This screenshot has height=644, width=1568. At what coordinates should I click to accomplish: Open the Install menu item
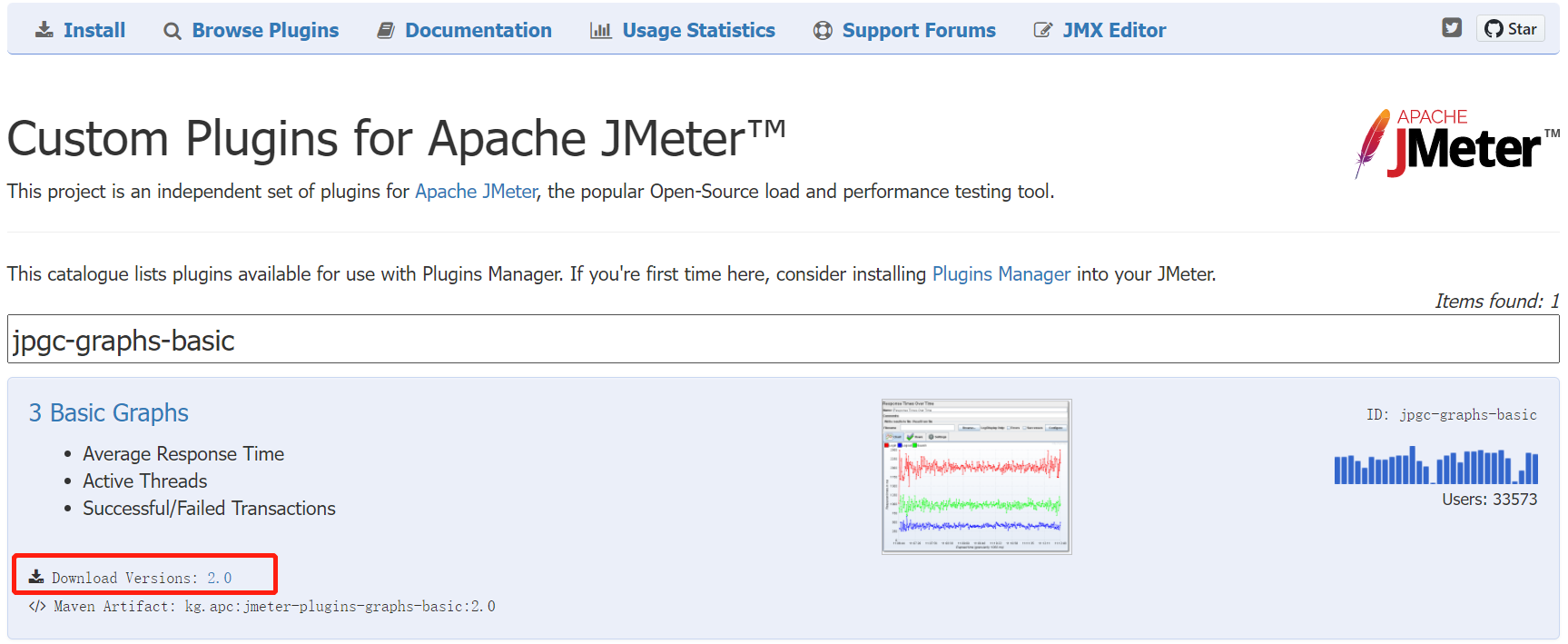pyautogui.click(x=94, y=30)
